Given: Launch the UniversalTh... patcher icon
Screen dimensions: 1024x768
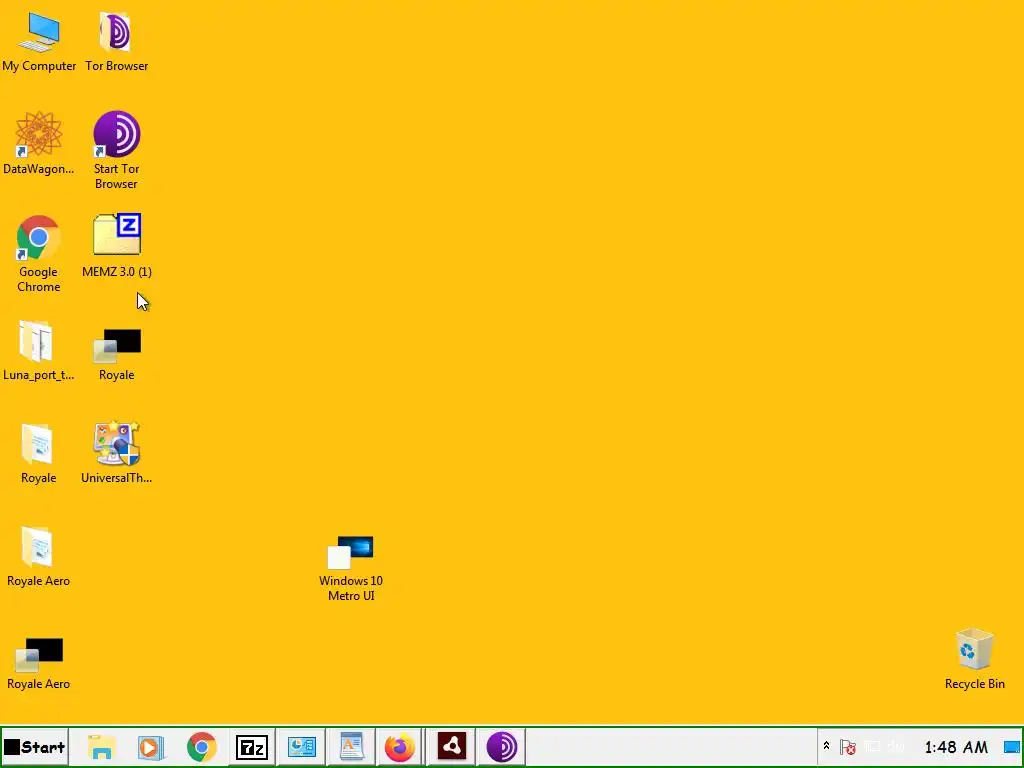Looking at the screenshot, I should (x=116, y=452).
